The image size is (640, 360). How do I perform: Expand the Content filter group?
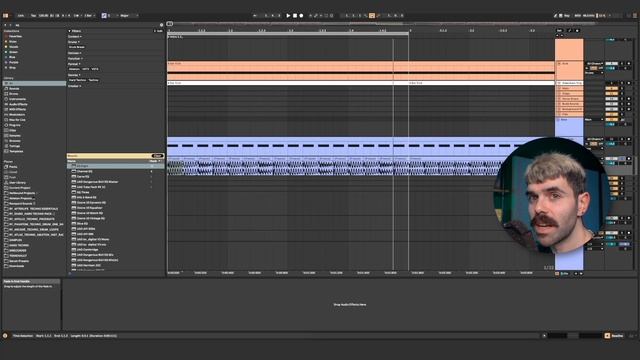(75, 37)
